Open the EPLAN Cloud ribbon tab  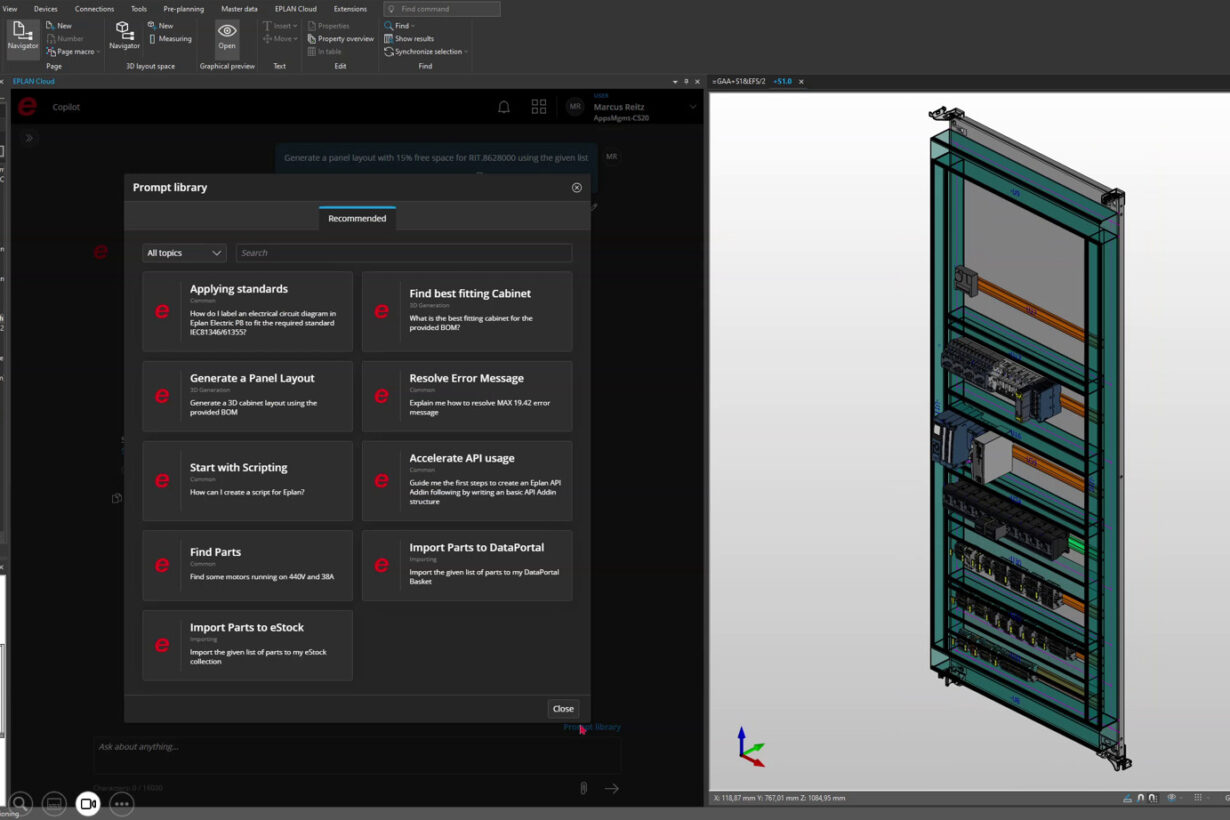point(296,9)
